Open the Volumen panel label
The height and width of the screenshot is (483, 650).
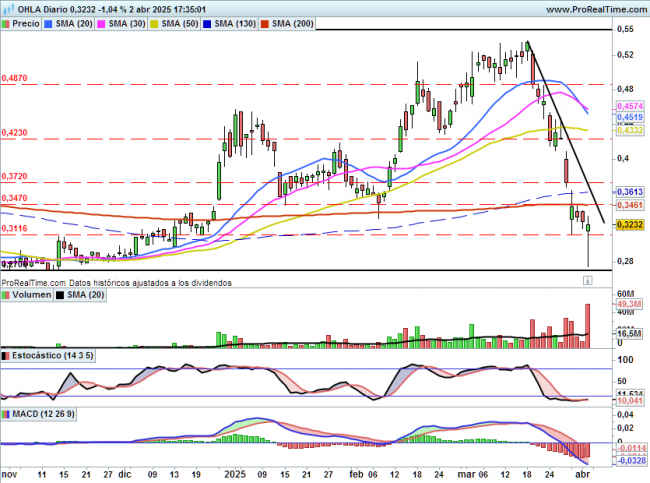(32, 295)
